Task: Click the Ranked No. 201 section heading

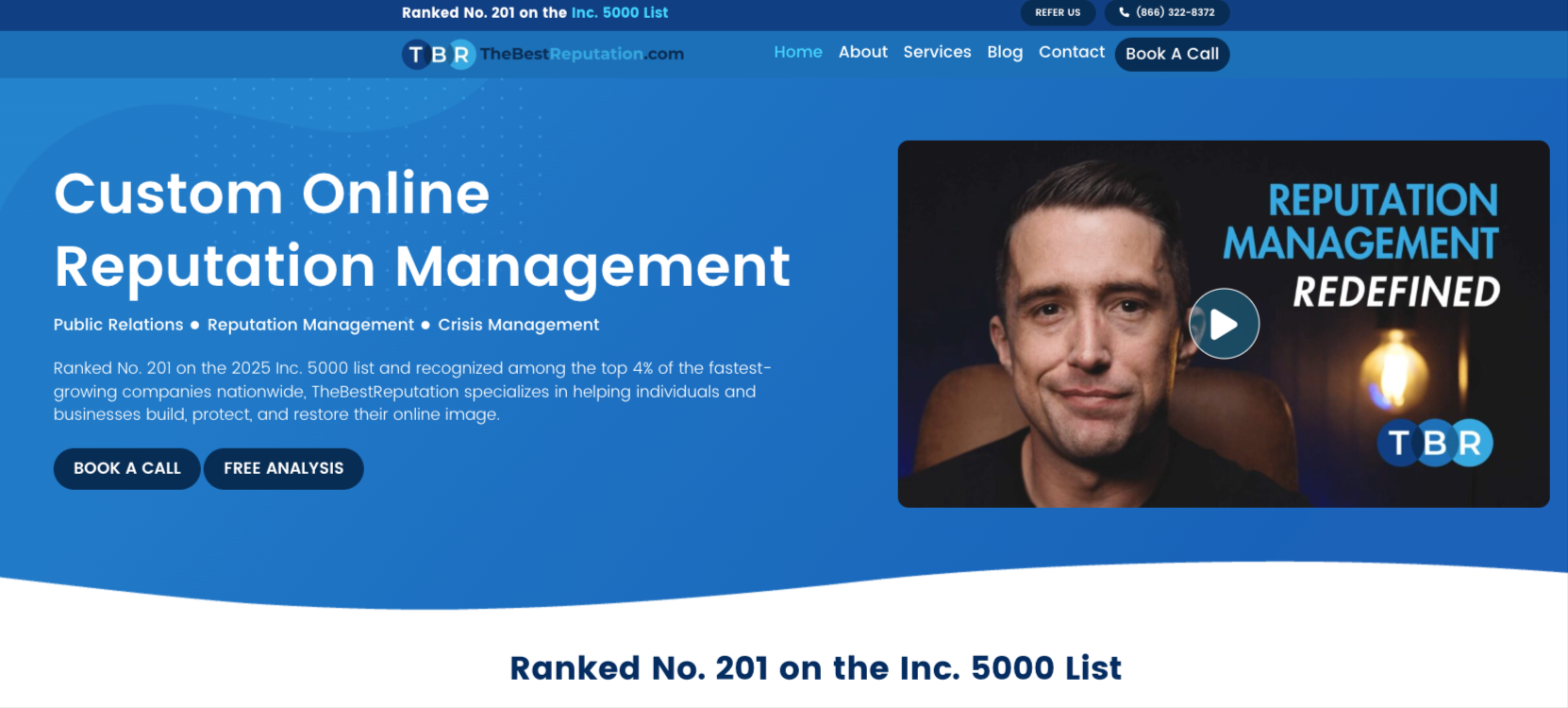Action: 816,668
